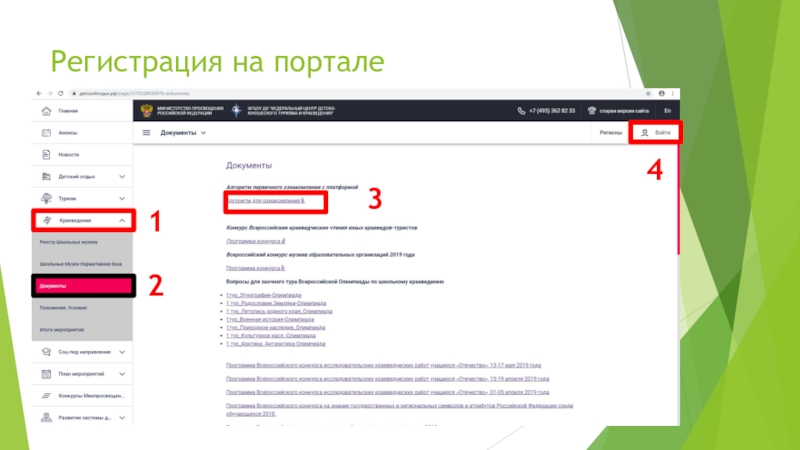This screenshot has height=450, width=800.
Task: Open 1 тур_Арктика. Антарктика-Олимпиада link
Action: pyautogui.click(x=276, y=344)
